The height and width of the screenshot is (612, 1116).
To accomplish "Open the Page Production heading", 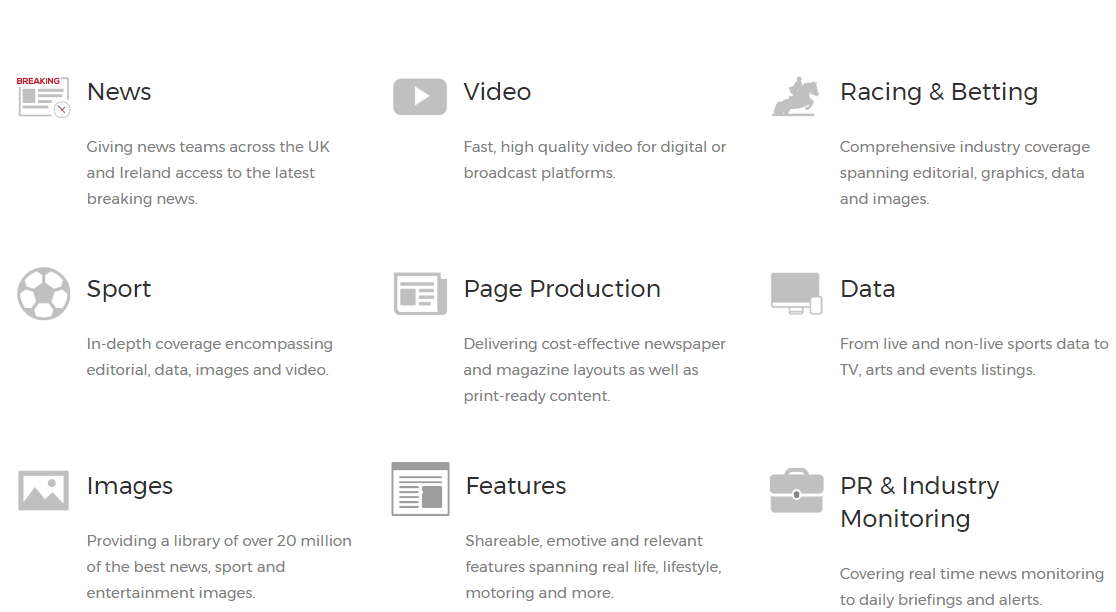I will coord(561,289).
